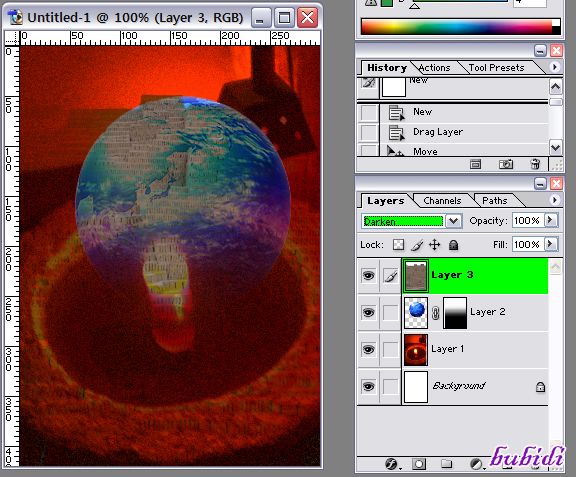This screenshot has height=477, width=576.
Task: Click the New history state icon
Action: pyautogui.click(x=396, y=113)
